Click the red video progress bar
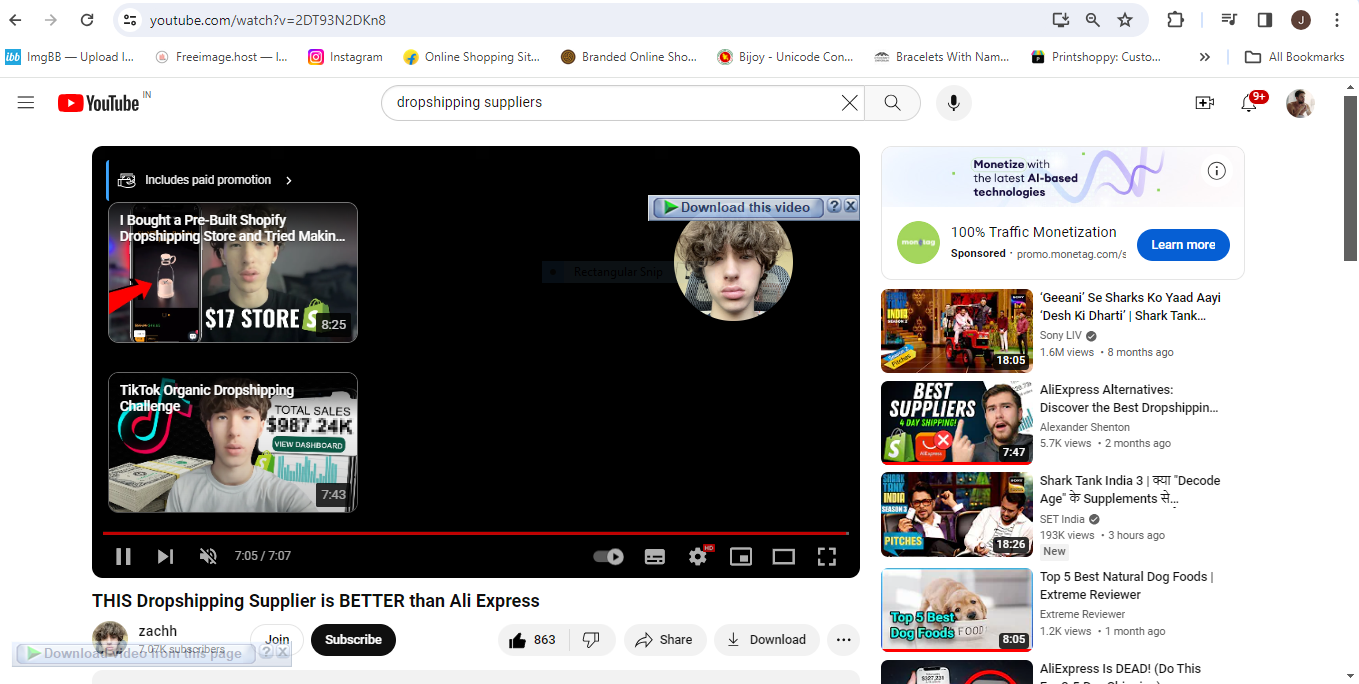 tap(475, 533)
